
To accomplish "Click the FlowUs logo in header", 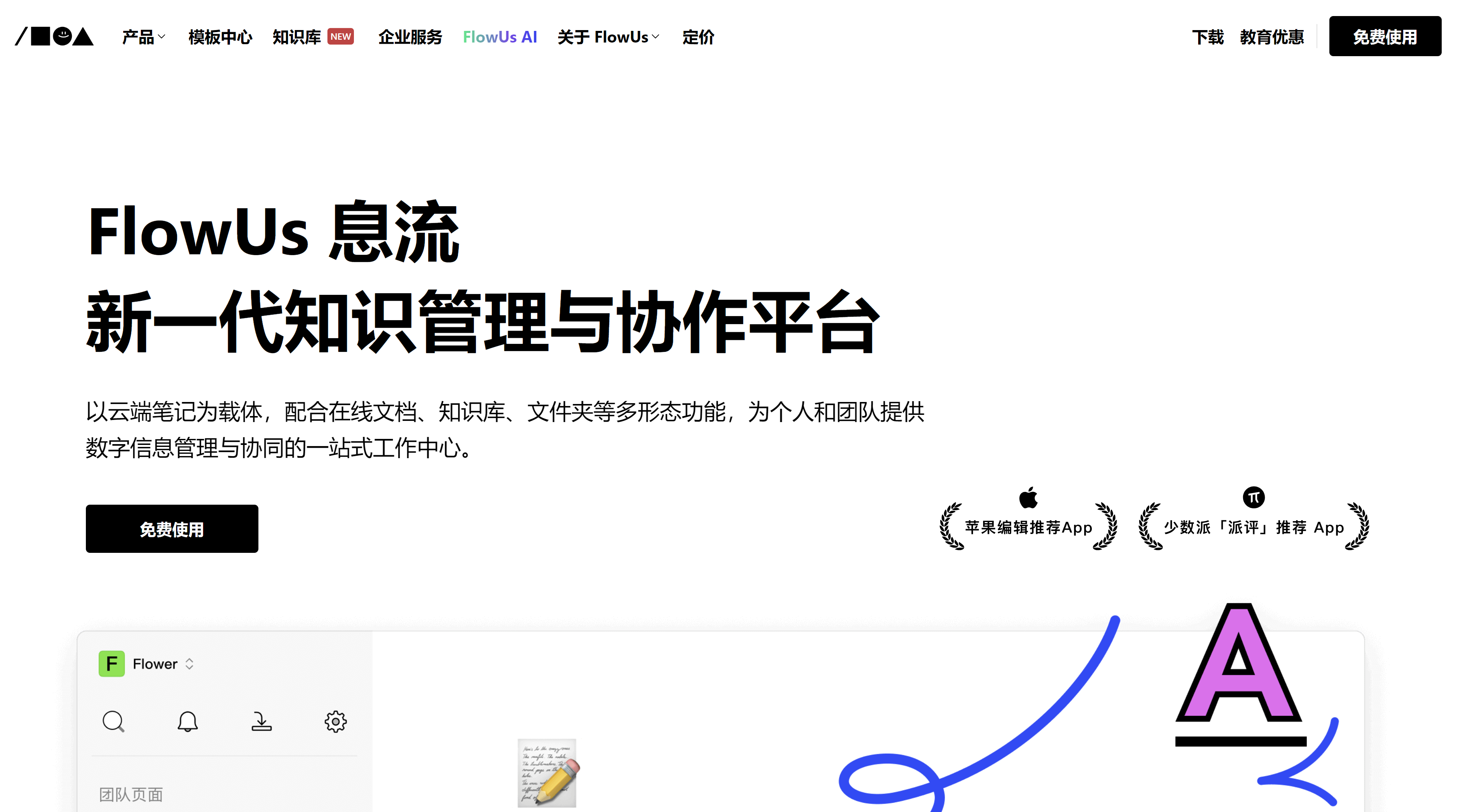I will (54, 37).
